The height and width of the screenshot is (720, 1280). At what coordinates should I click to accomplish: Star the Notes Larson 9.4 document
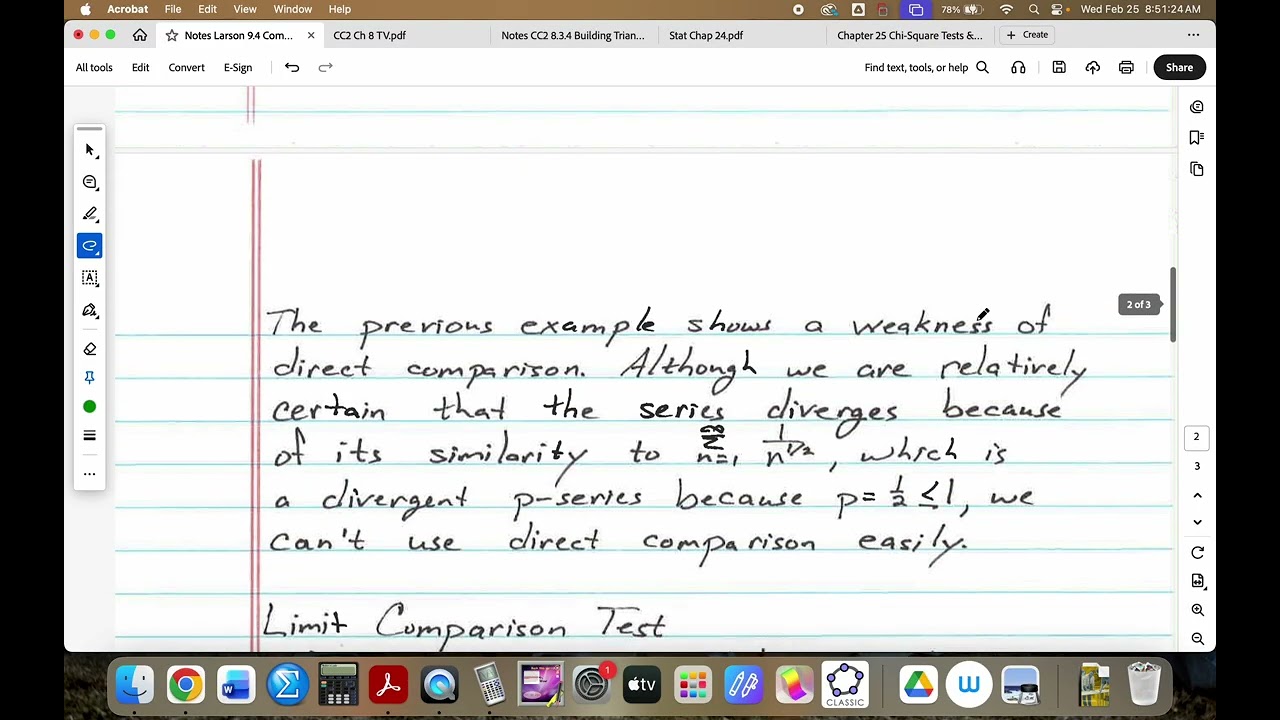[x=172, y=35]
